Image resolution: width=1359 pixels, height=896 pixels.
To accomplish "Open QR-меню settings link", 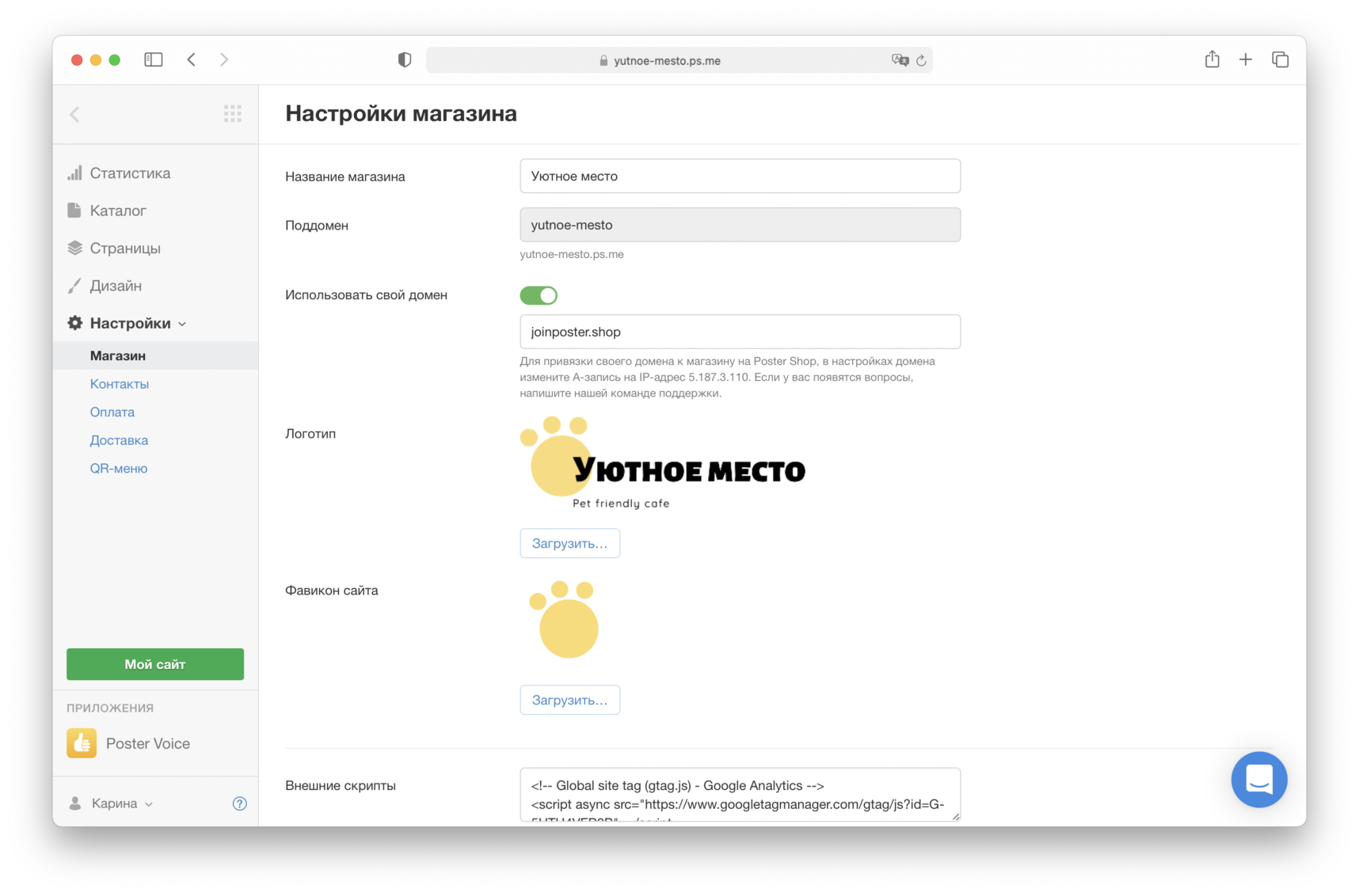I will click(x=118, y=468).
